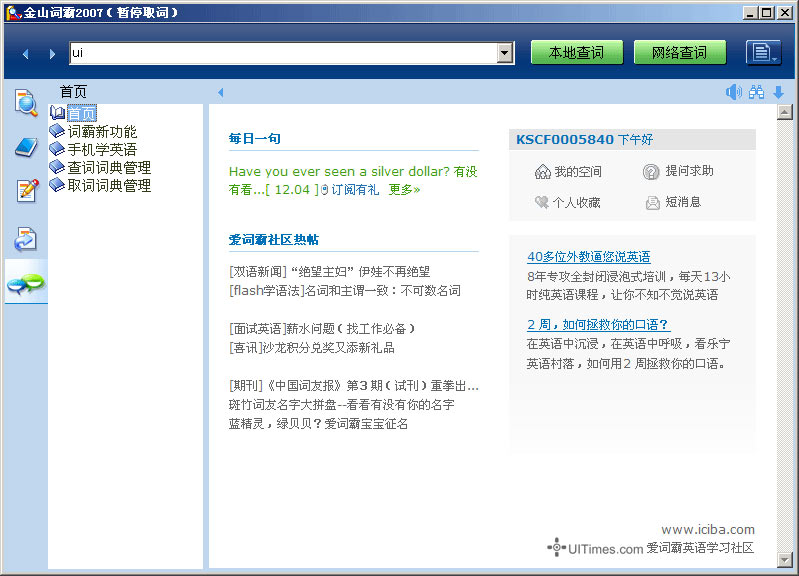The image size is (799, 576).
Task: Click the book icon beside 查词词典管理
Action: (x=57, y=167)
